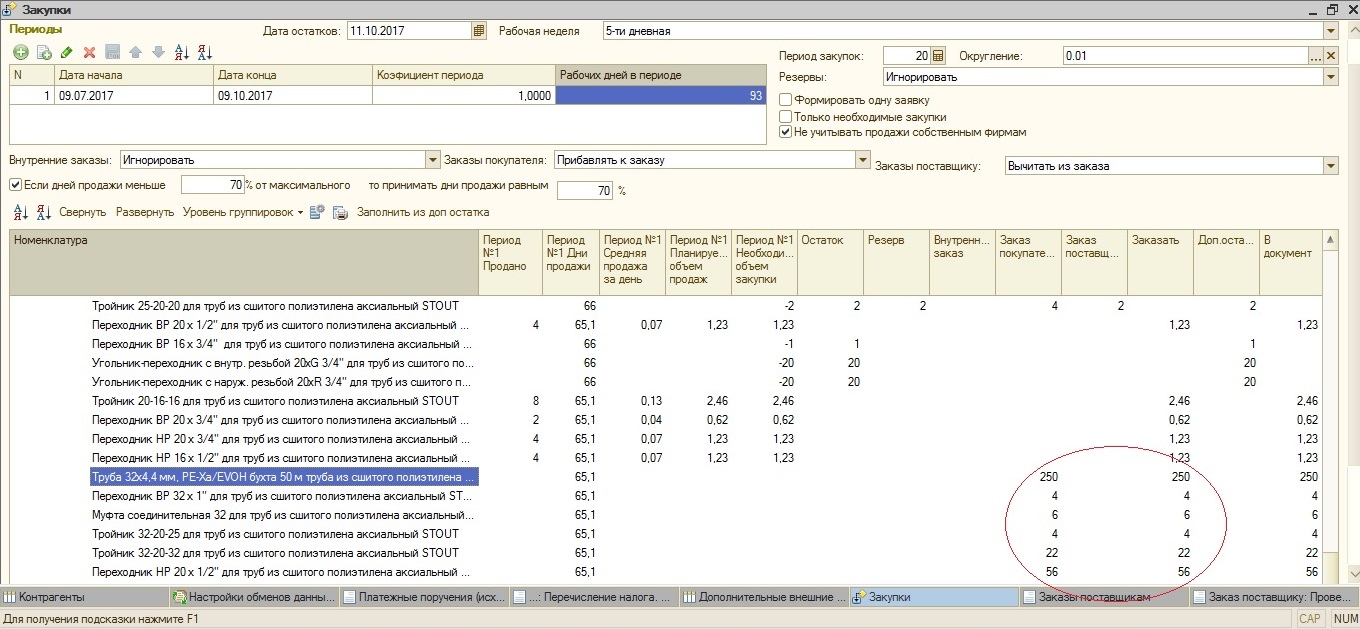The width and height of the screenshot is (1360, 629).
Task: Click the printer icon near Заполнить из доп остатка
Action: click(340, 212)
